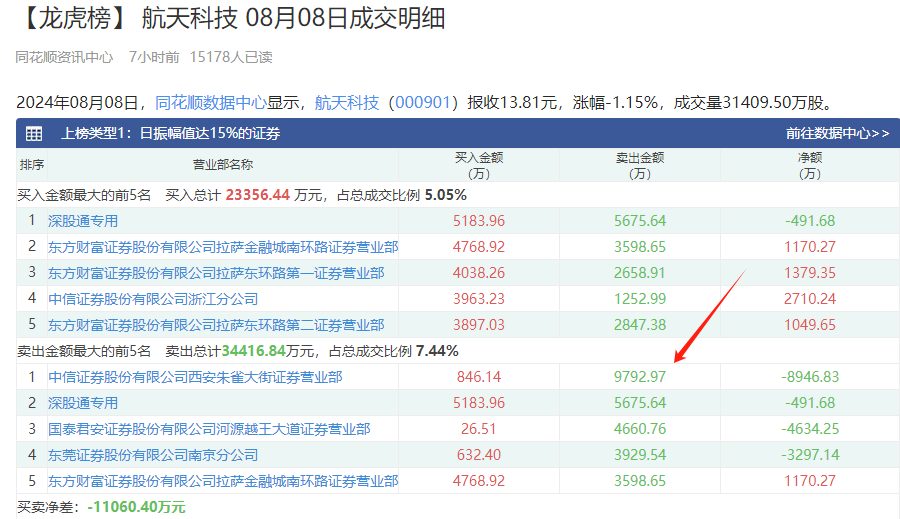Image resolution: width=900 pixels, height=519 pixels.
Task: Select buy amount 846.14 cell
Action: pyautogui.click(x=479, y=377)
